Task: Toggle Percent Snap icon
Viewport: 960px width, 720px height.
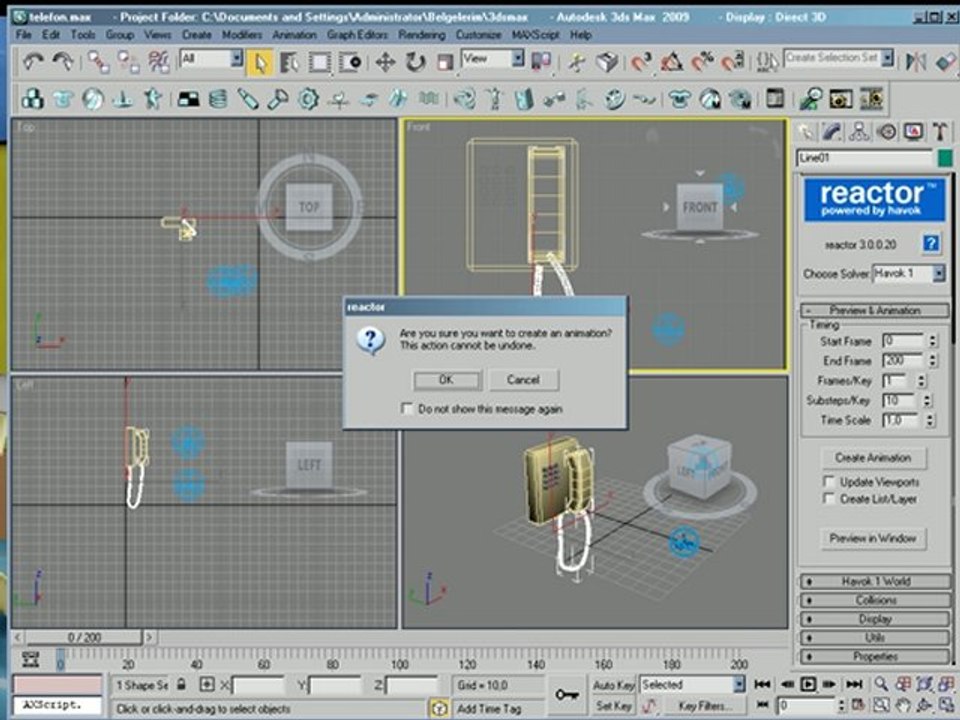Action: 702,62
